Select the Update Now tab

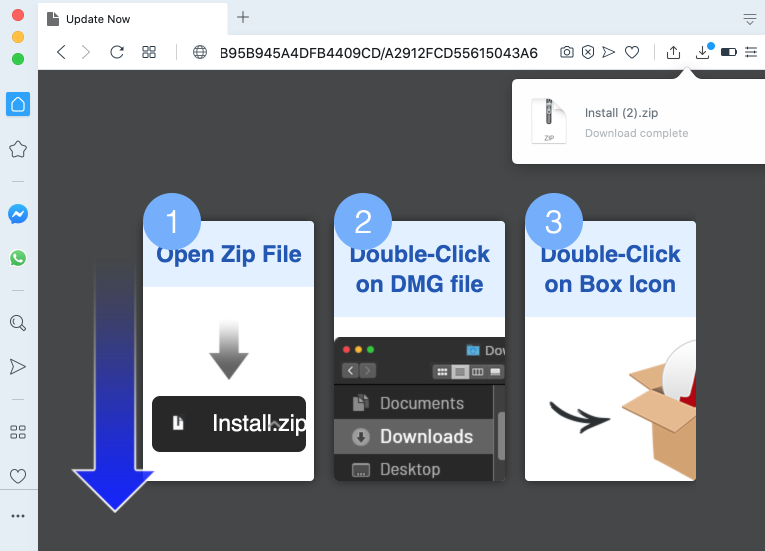(x=133, y=19)
